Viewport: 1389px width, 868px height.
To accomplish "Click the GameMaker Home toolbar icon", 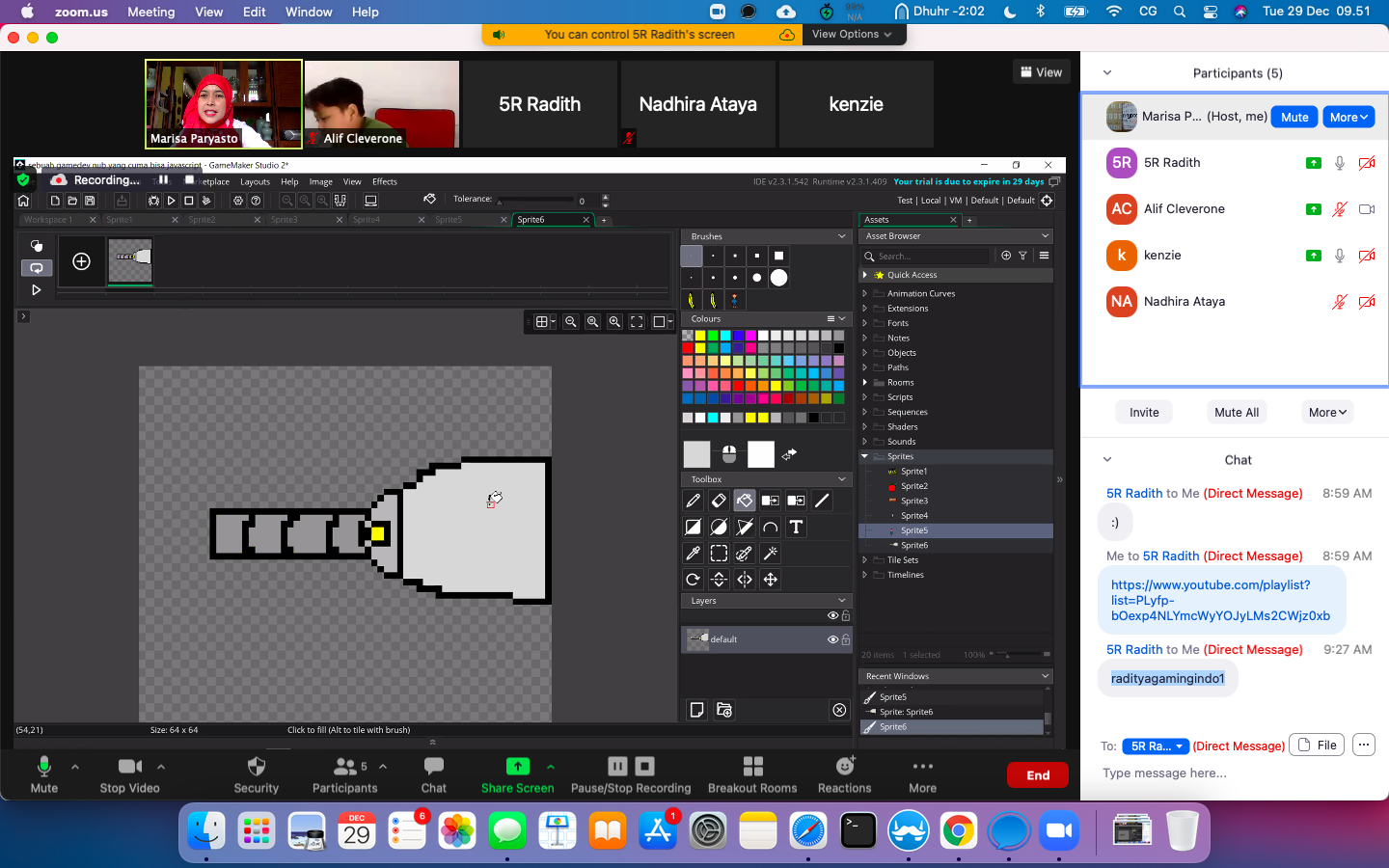I will (x=24, y=201).
